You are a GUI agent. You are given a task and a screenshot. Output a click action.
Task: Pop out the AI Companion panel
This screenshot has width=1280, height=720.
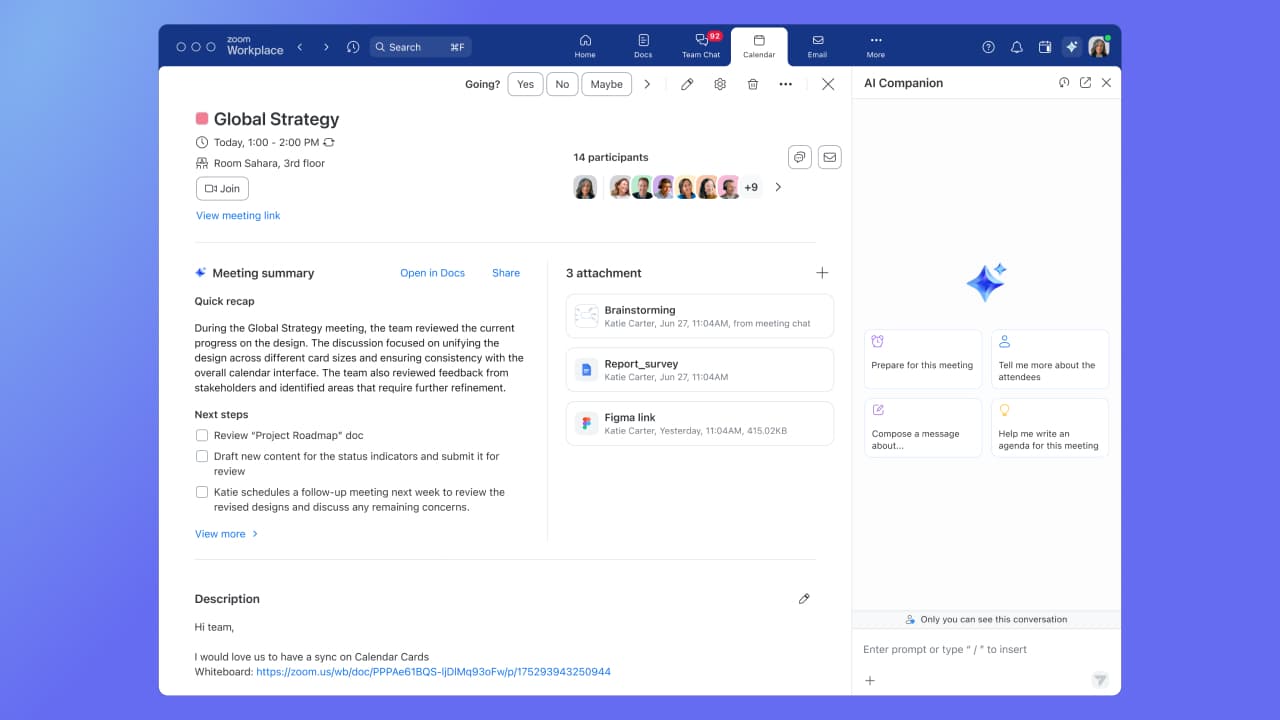(x=1085, y=83)
